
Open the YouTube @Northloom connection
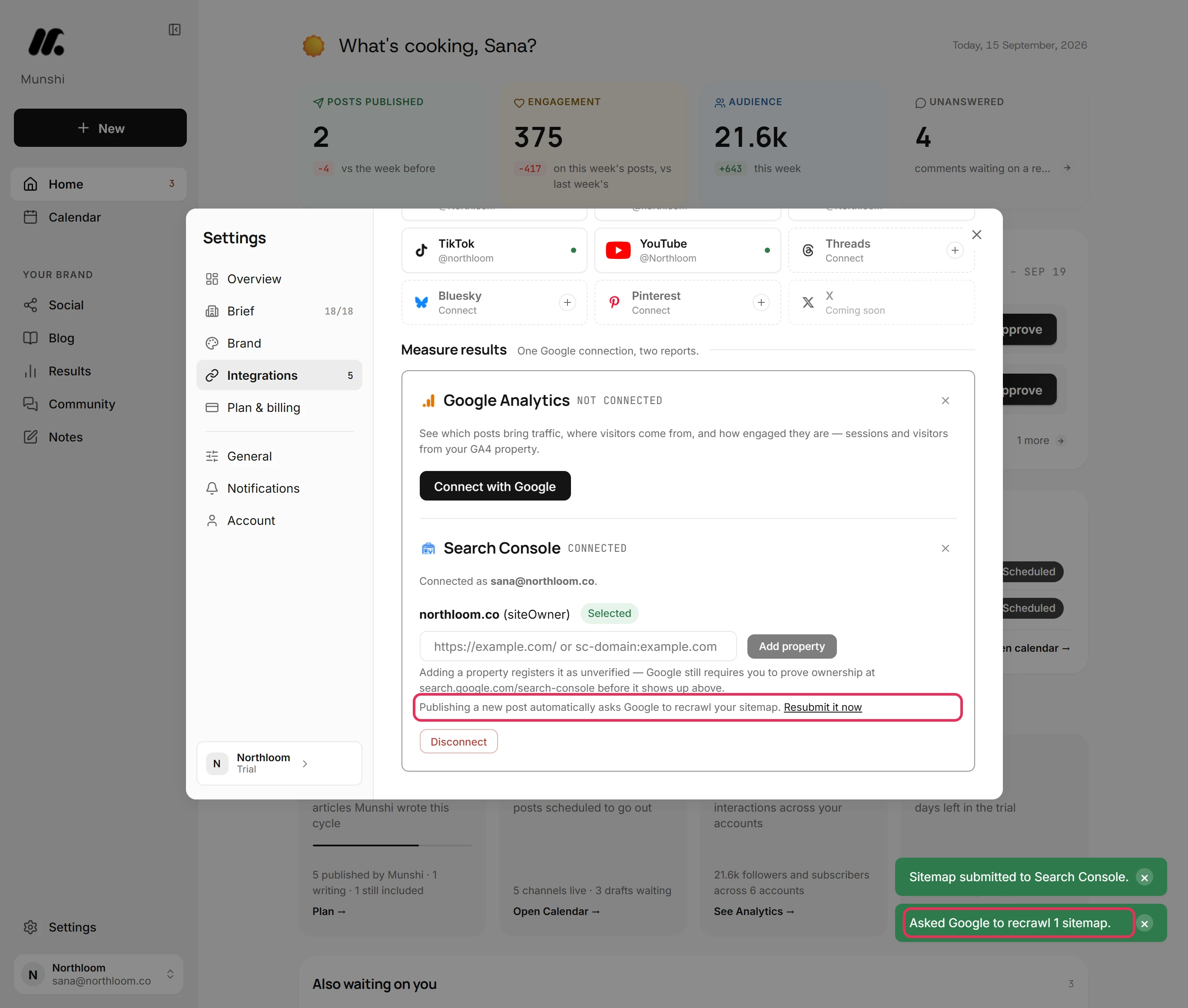point(687,250)
